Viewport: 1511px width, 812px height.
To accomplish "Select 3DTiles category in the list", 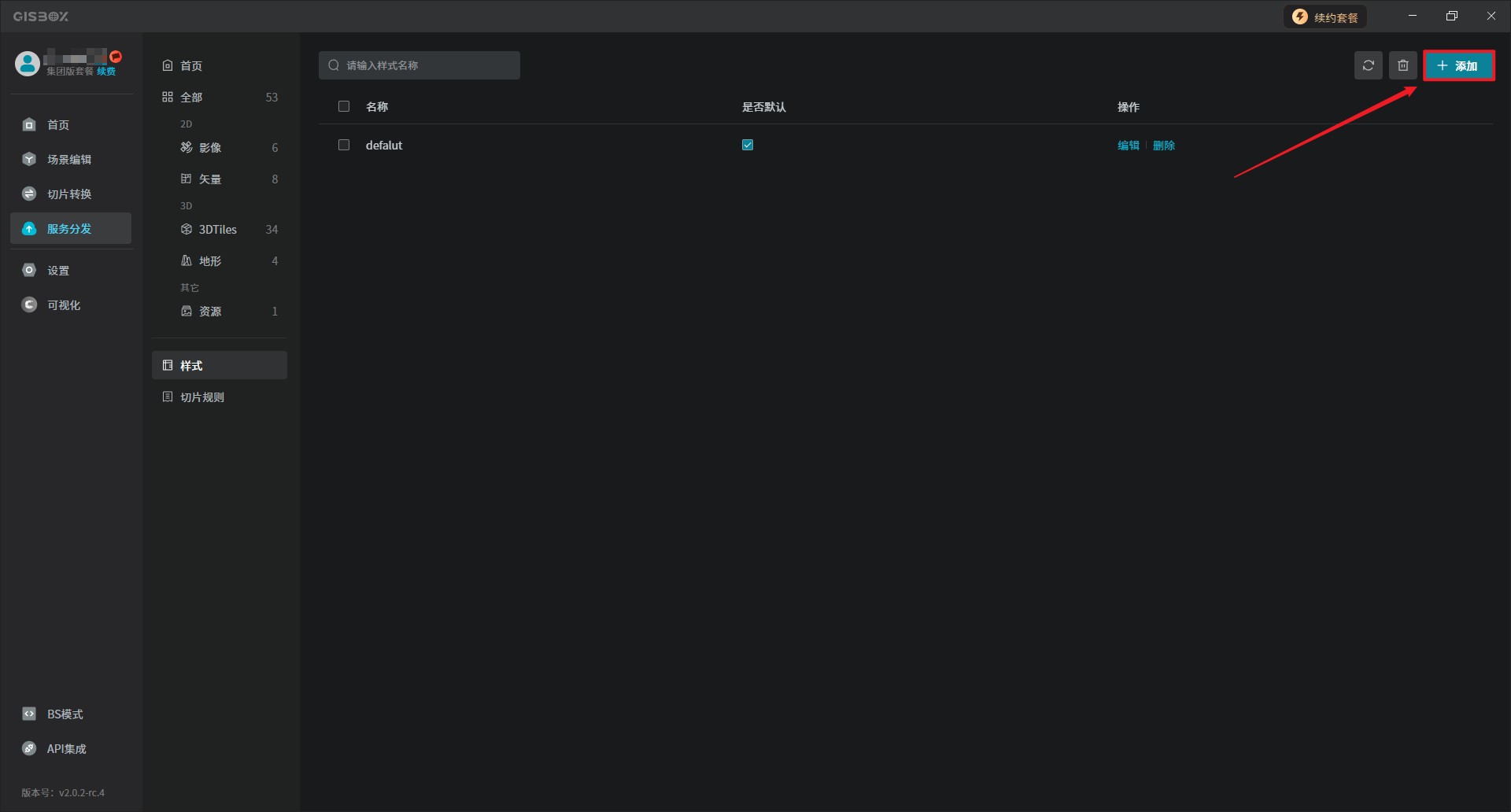I will (218, 230).
